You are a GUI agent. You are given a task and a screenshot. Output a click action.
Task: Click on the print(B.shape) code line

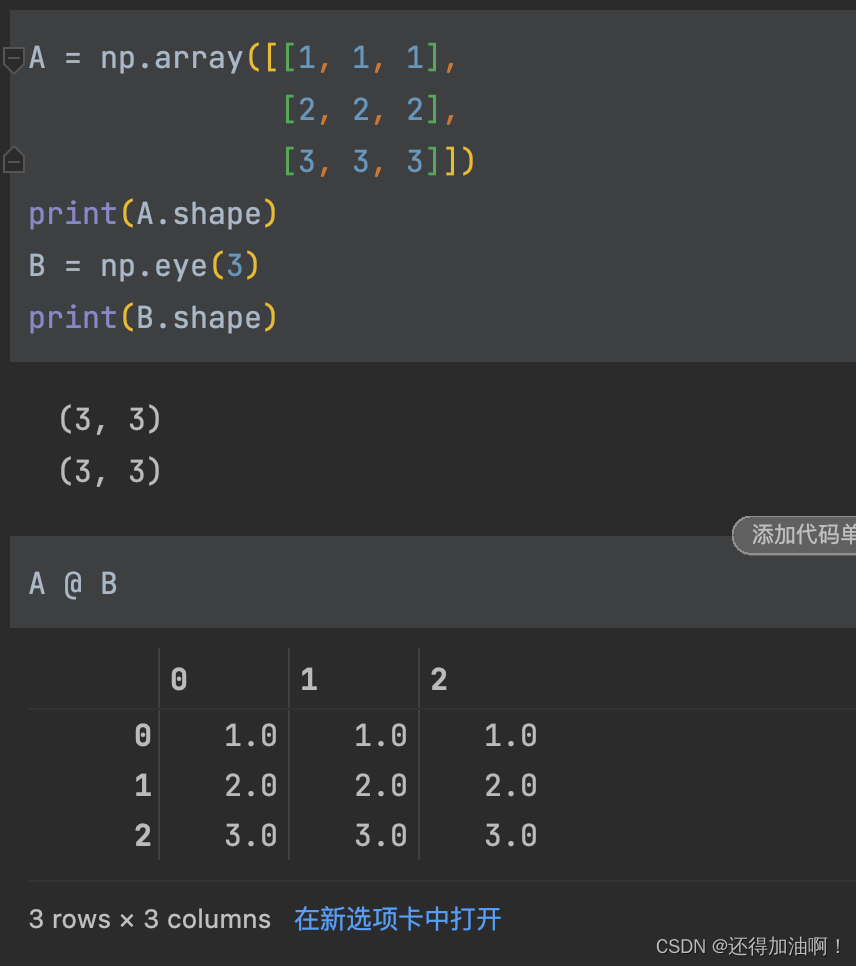153,318
